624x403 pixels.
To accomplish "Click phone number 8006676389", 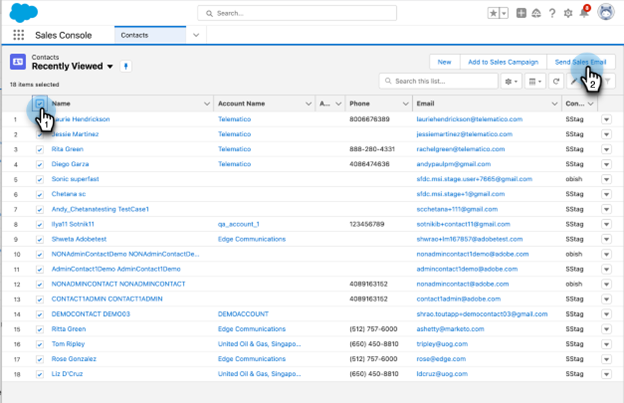I will click(x=369, y=119).
